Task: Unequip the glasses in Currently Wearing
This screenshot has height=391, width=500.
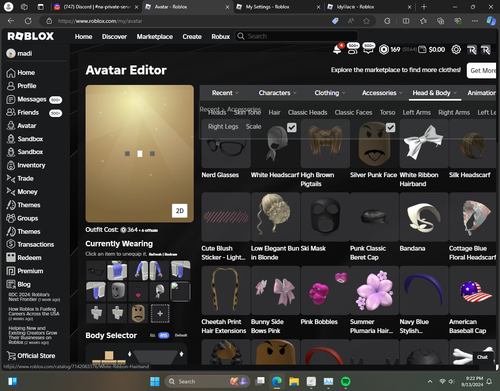Action: coord(96,271)
